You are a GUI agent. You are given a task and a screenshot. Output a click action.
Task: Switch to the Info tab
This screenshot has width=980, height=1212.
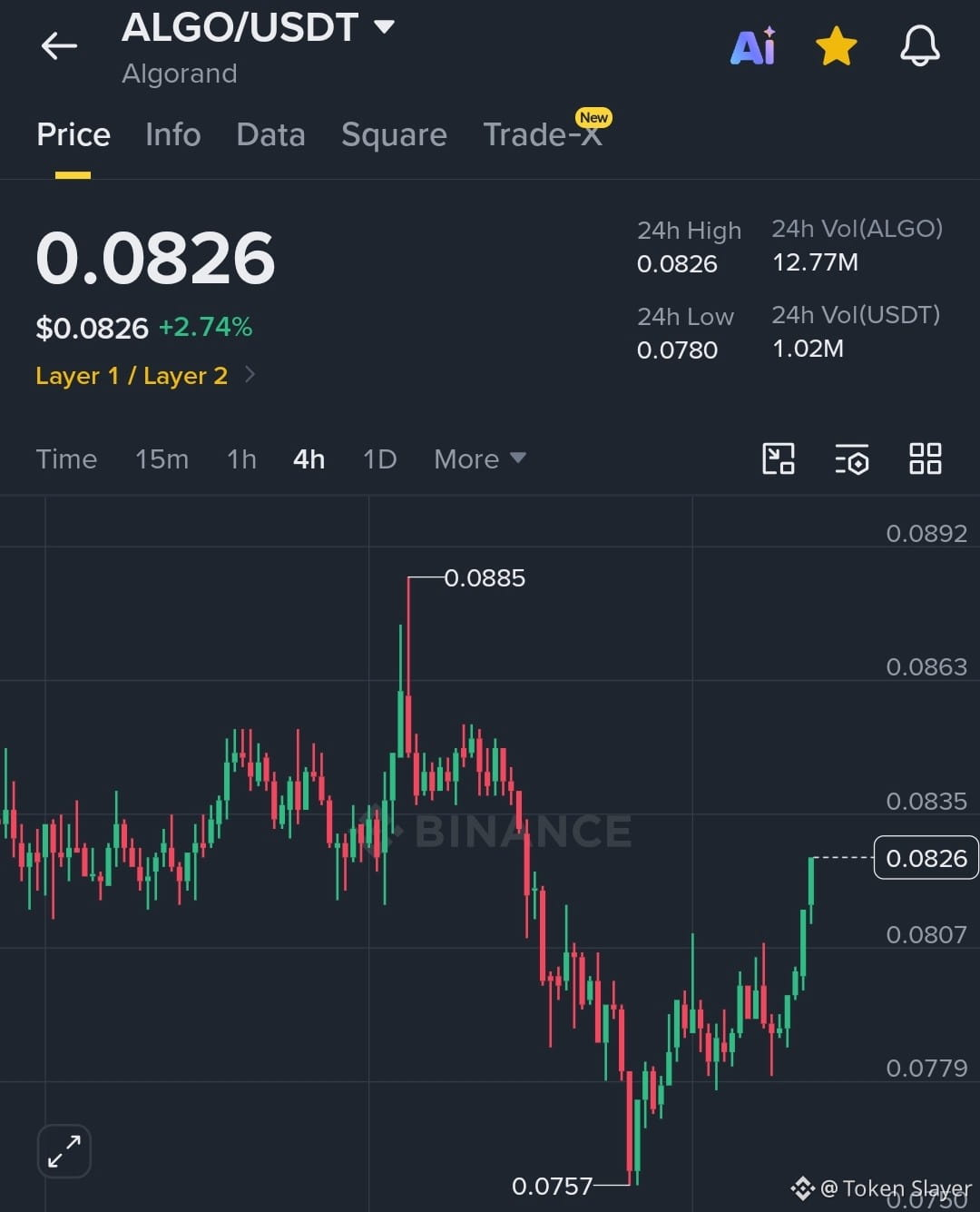[172, 134]
